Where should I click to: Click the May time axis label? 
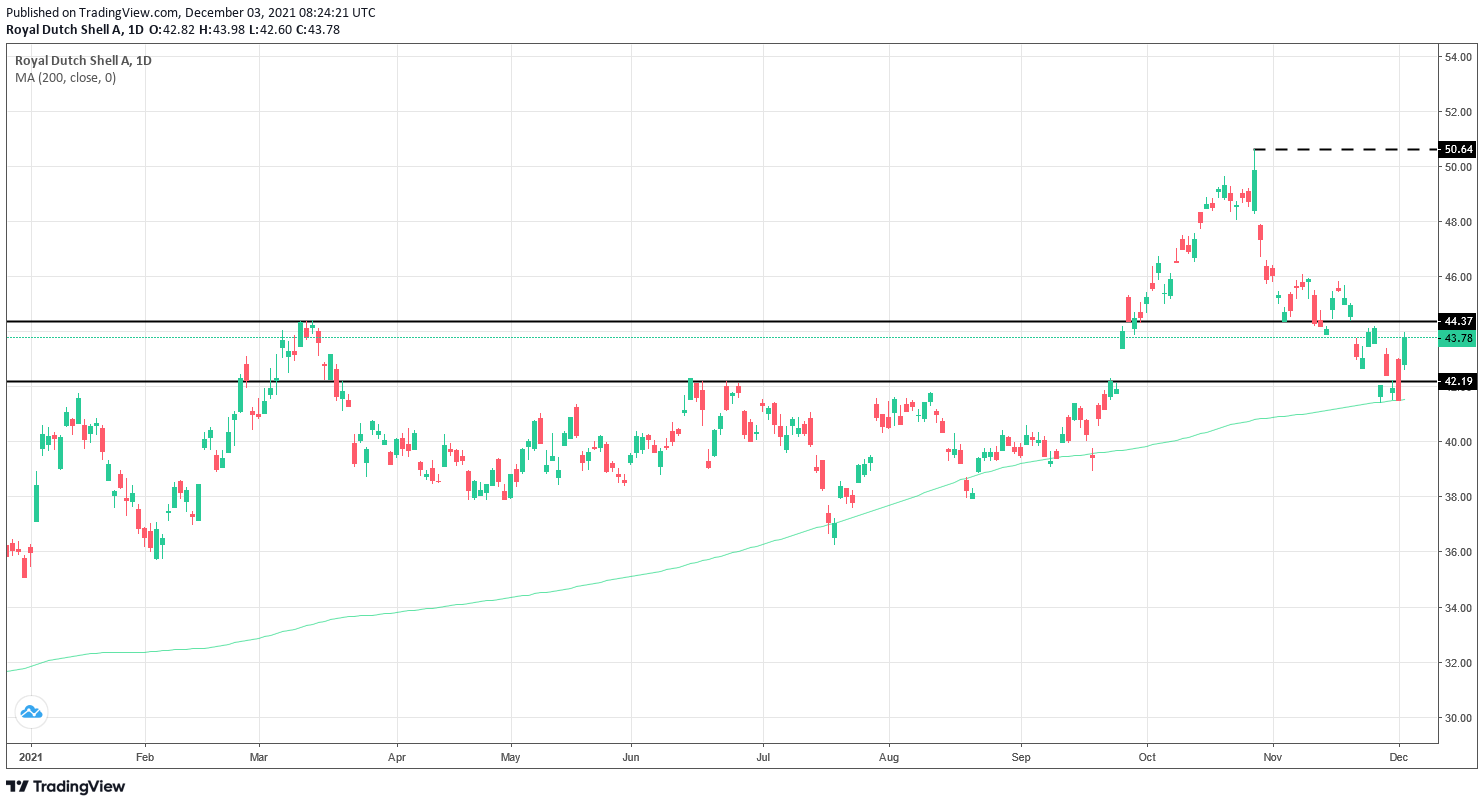[511, 758]
